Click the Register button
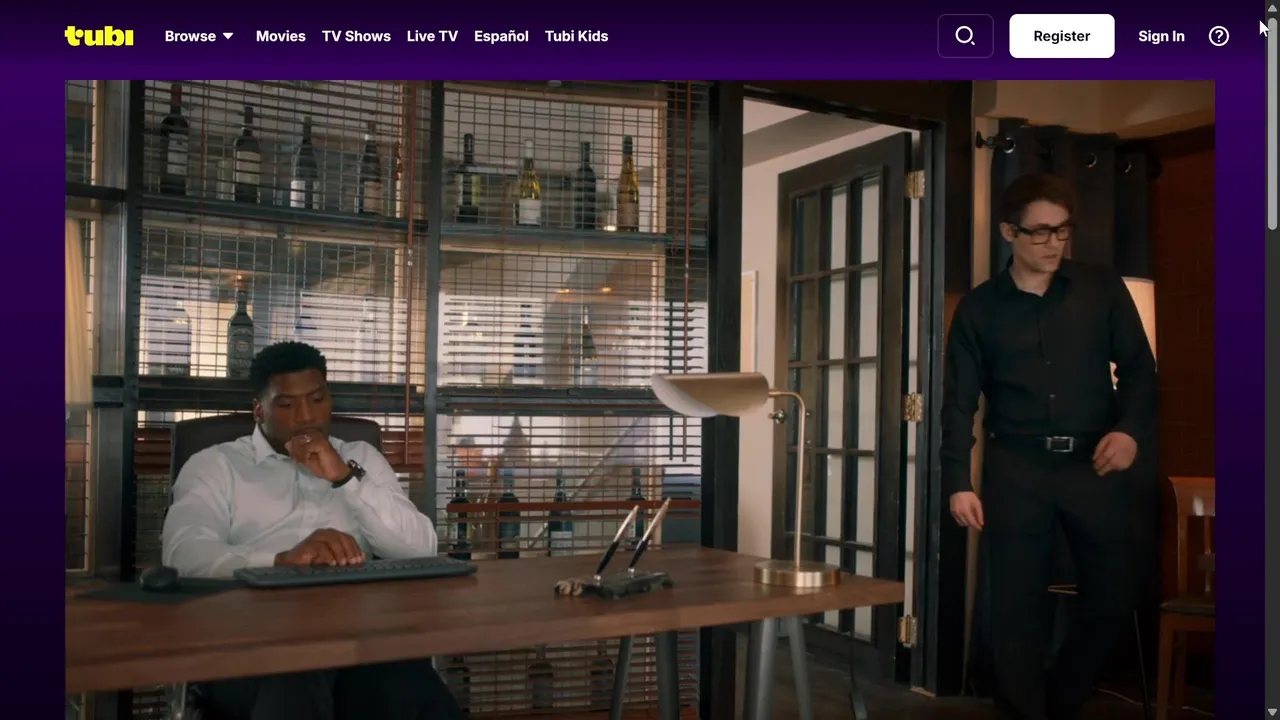 click(x=1062, y=36)
